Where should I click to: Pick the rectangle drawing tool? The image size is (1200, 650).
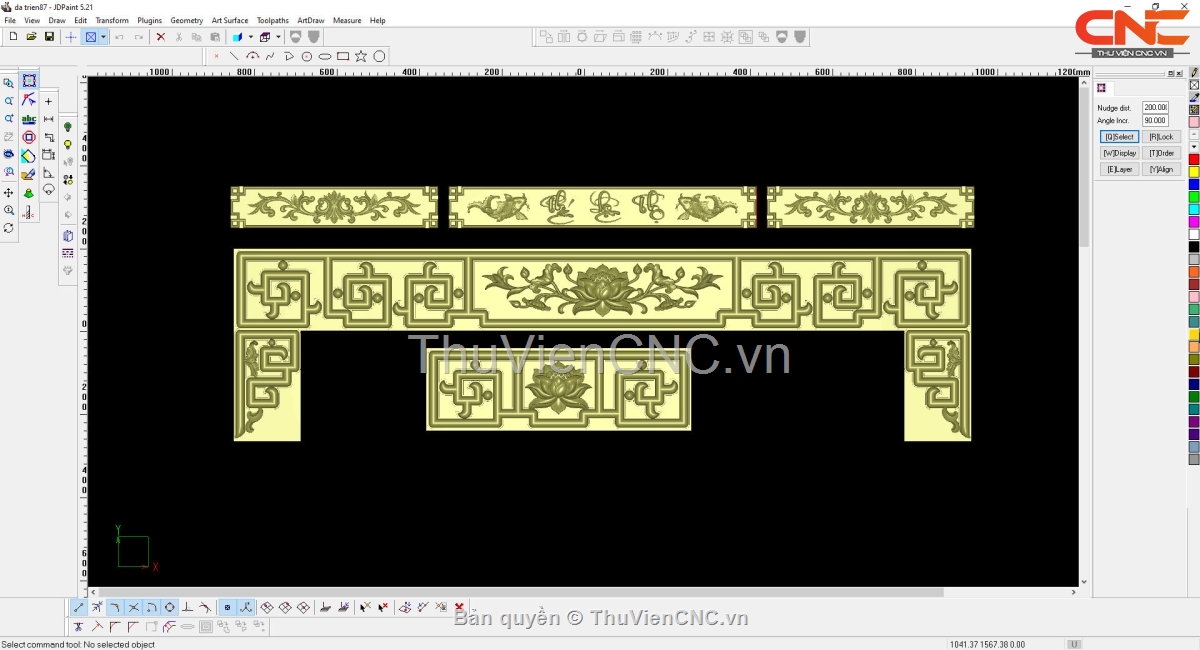point(343,57)
